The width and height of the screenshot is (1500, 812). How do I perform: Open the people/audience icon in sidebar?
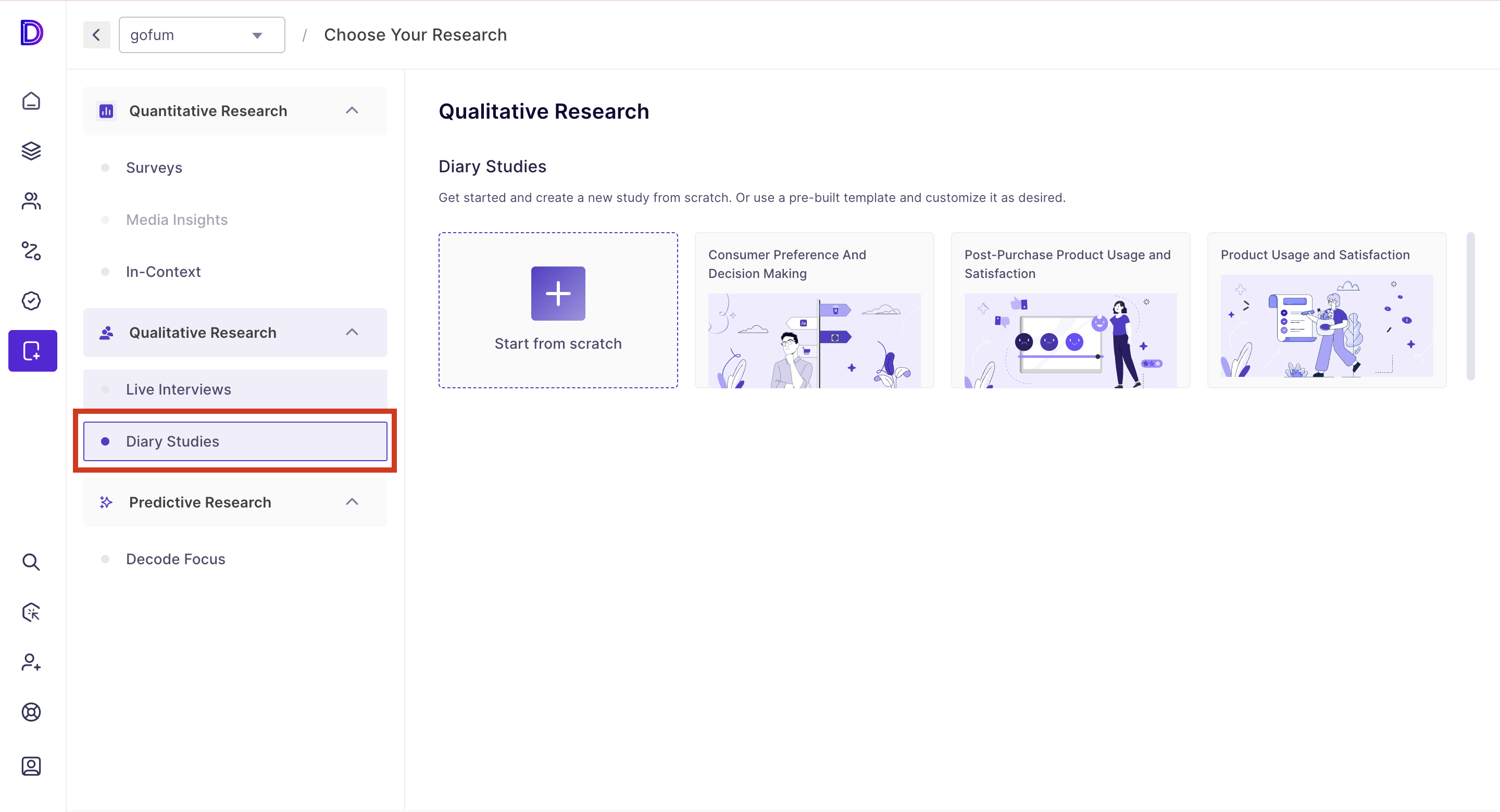(31, 201)
